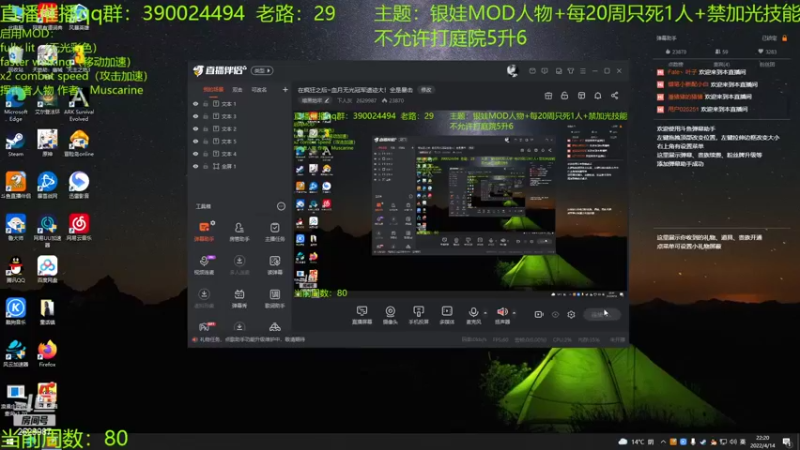800x450 pixels.
Task: Toggle visibility eye of 文本 4 layer
Action: tap(195, 154)
